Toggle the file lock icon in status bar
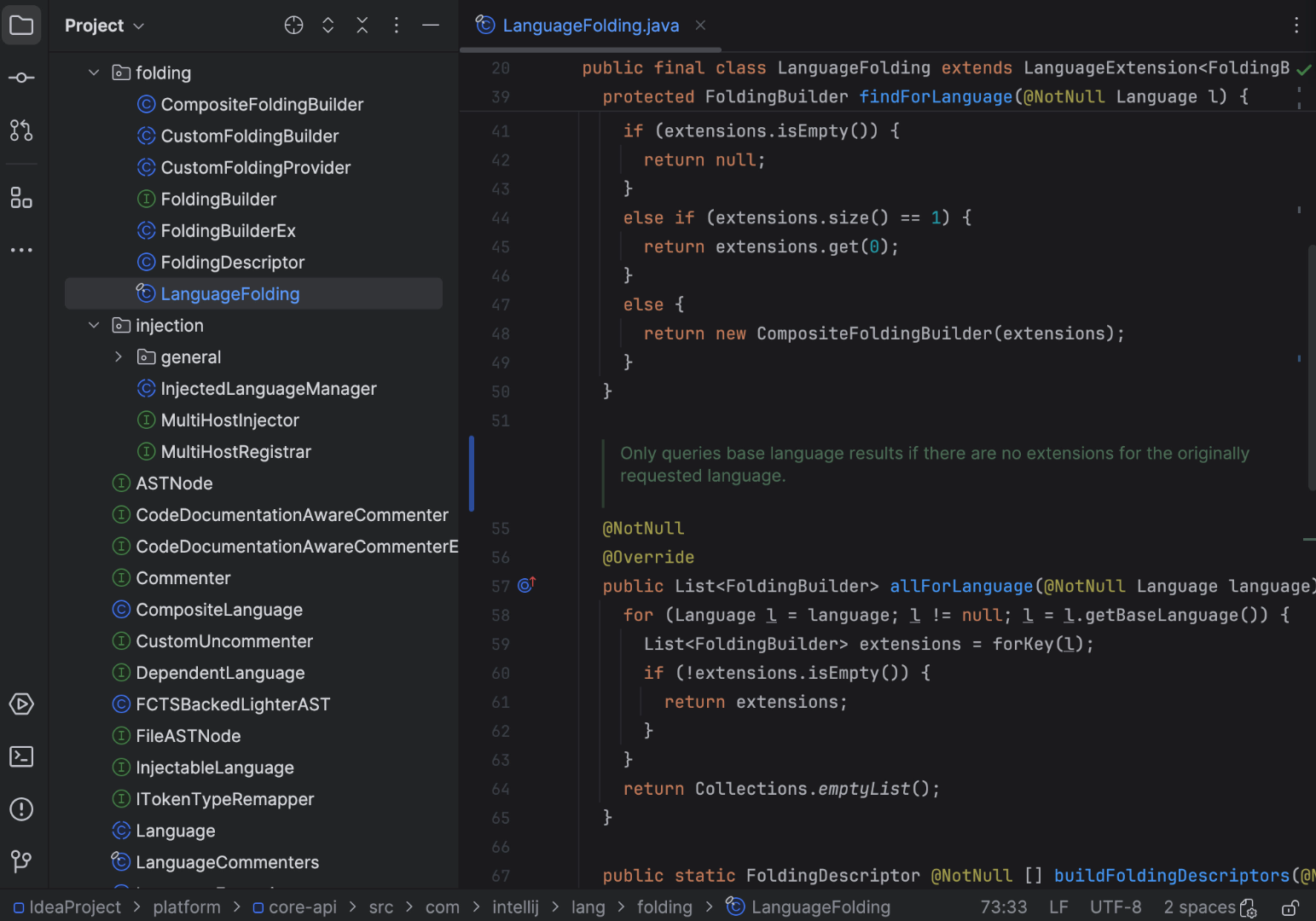The image size is (1316, 921). 1291,907
